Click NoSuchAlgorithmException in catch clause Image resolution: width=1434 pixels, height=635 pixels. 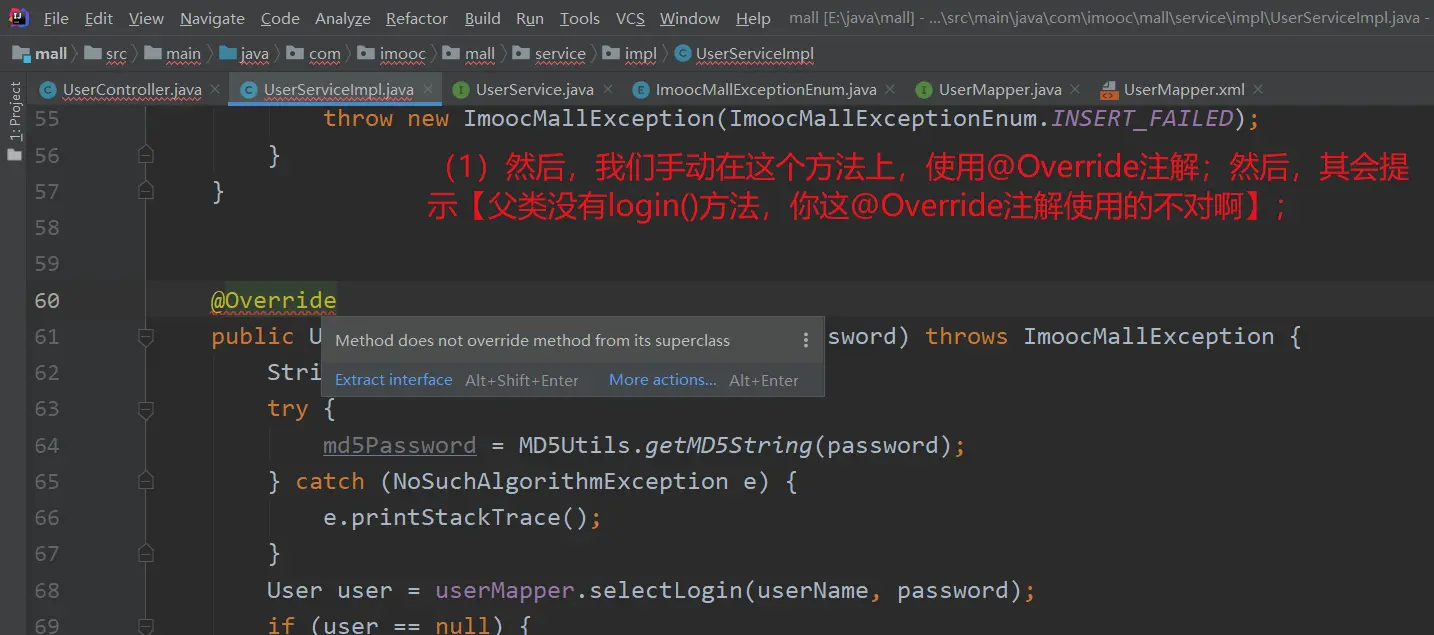pyautogui.click(x=560, y=481)
